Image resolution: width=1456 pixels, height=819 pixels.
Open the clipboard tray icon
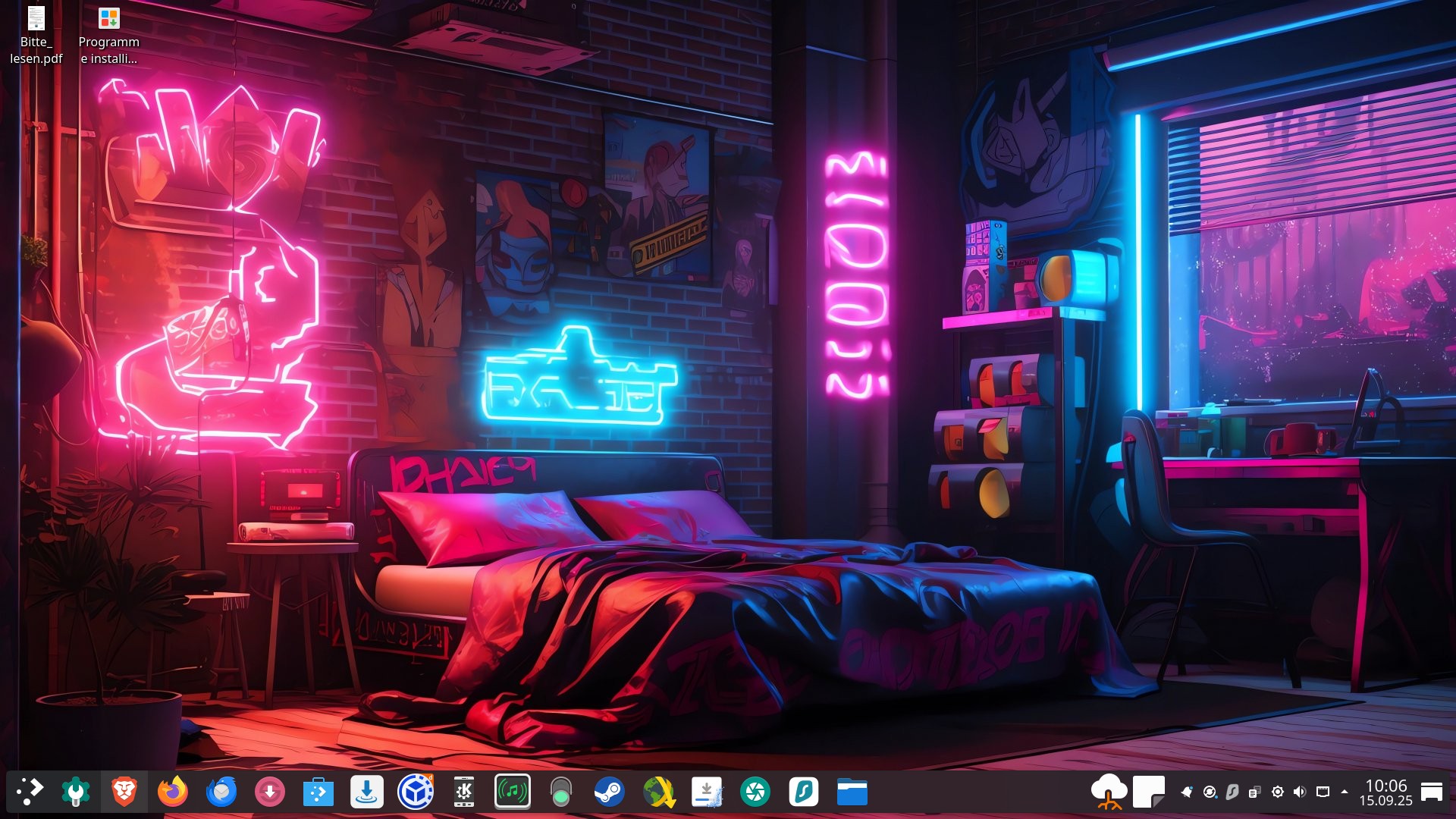click(1254, 792)
